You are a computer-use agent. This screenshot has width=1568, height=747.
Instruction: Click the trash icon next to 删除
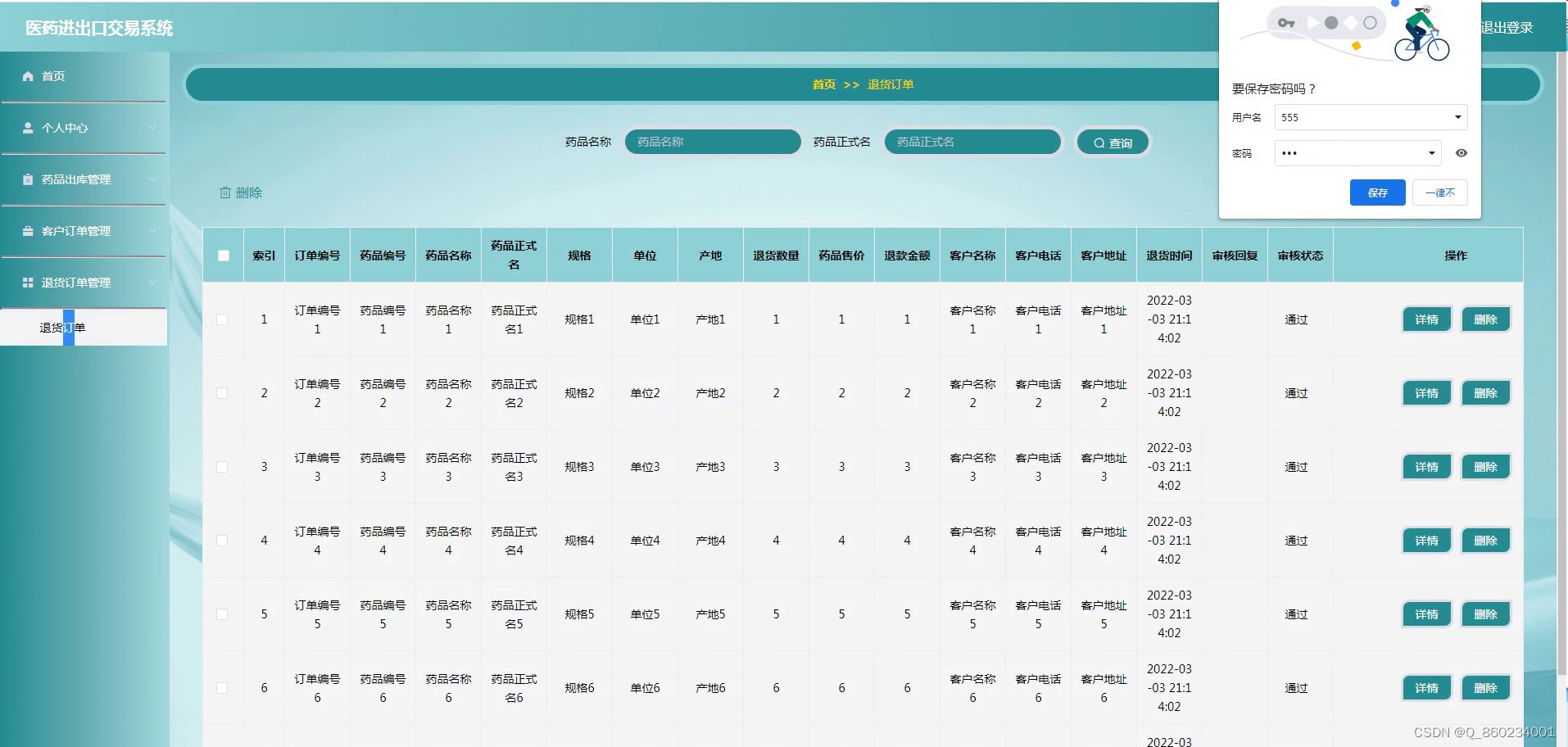[225, 192]
